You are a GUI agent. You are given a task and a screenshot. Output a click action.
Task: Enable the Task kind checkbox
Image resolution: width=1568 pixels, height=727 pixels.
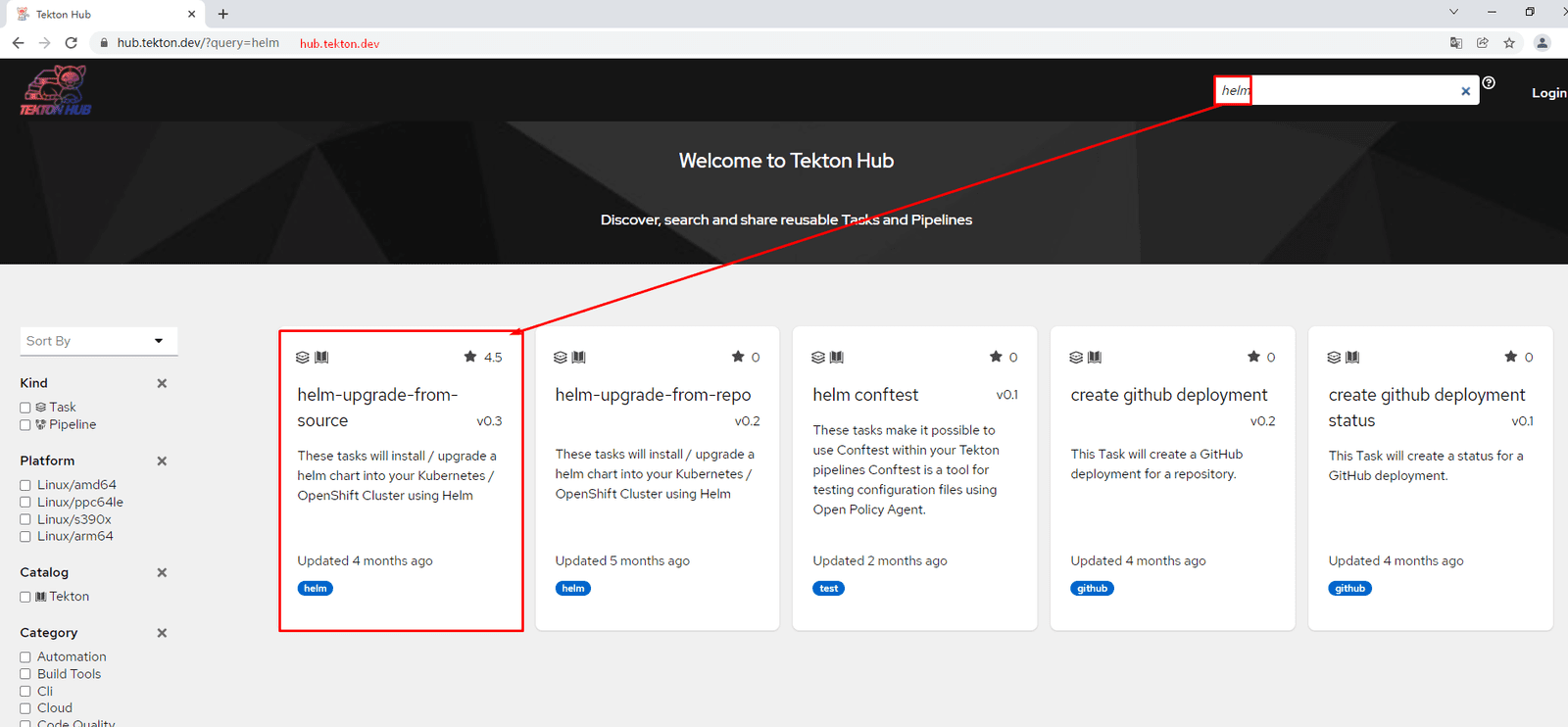tap(25, 408)
